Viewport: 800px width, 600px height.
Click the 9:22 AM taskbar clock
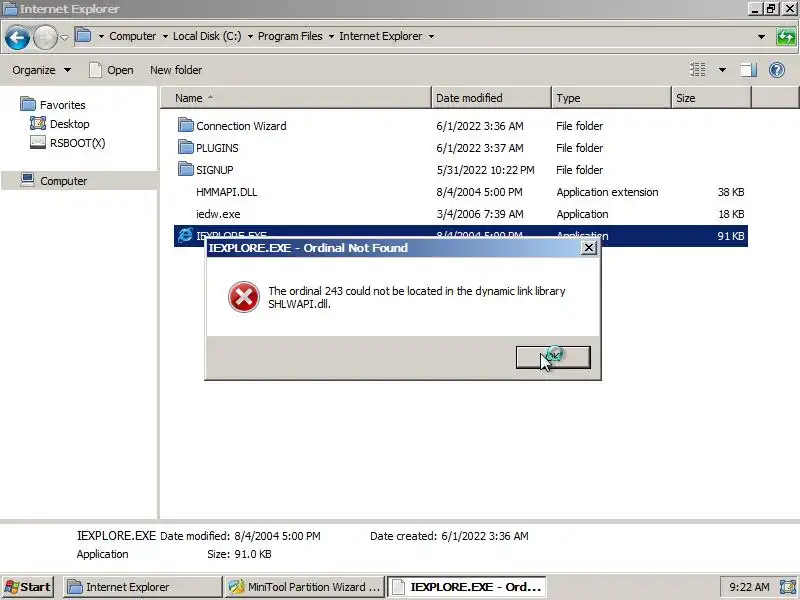(x=748, y=587)
